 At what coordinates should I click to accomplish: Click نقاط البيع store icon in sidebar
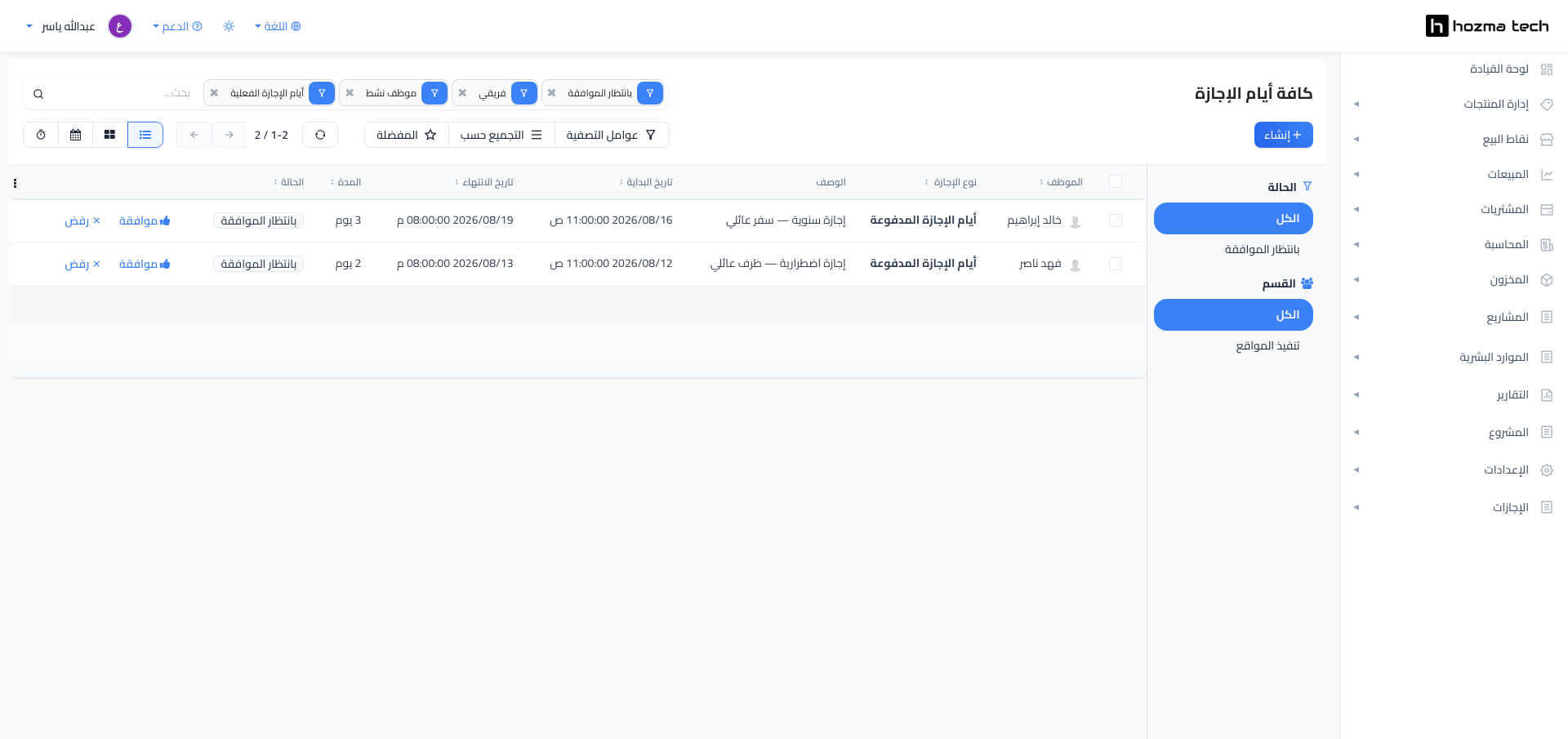[1546, 140]
